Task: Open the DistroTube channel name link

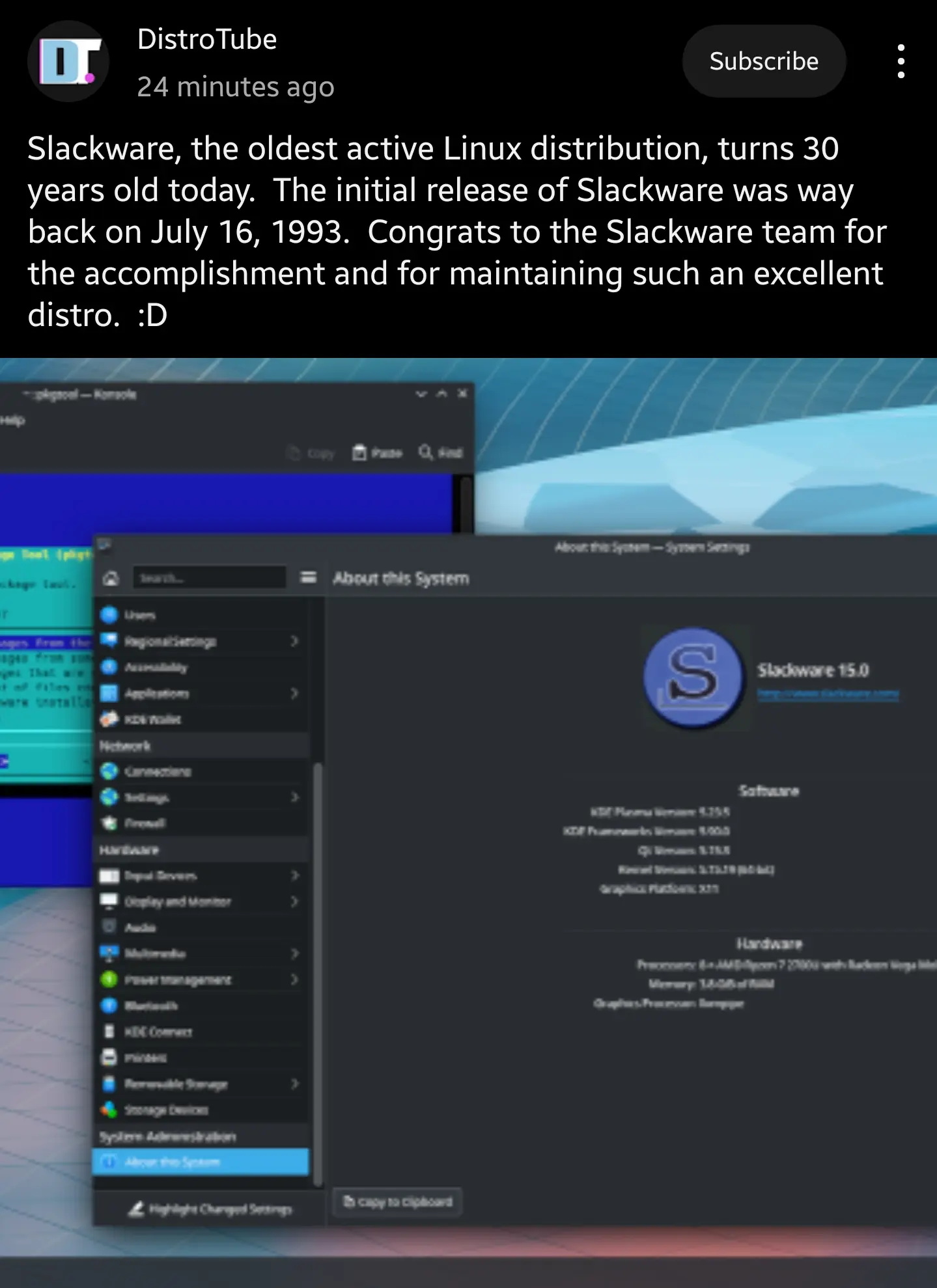Action: pos(207,39)
